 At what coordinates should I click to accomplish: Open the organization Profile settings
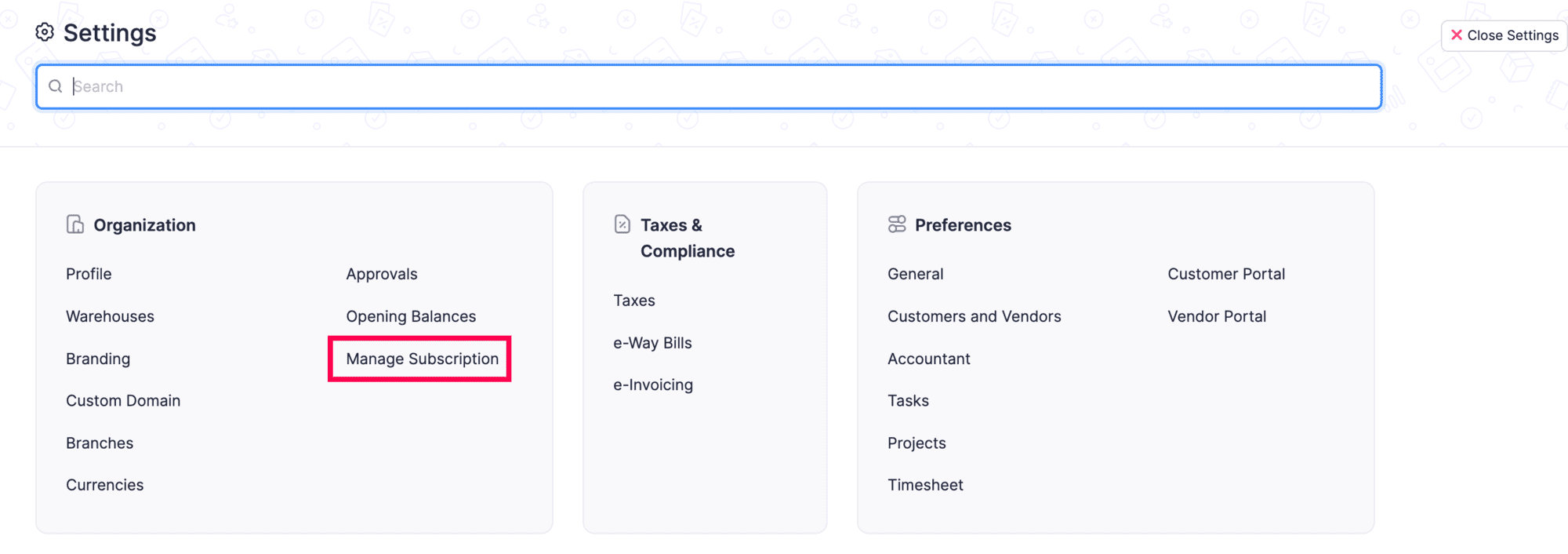click(x=89, y=274)
